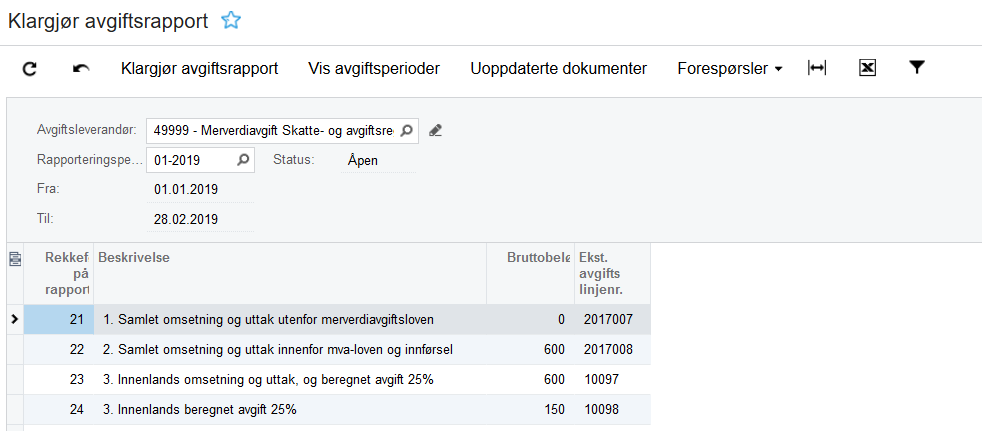Screen dimensions: 982x431
Task: Sort by Beskrivelse column header
Action: [290, 258]
